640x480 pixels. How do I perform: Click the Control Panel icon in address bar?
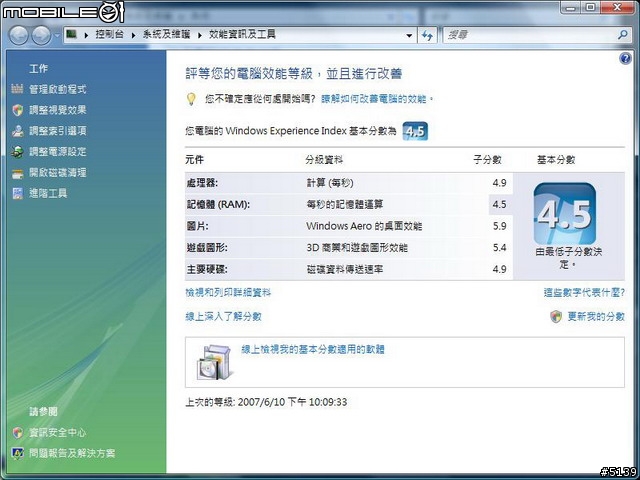pos(72,34)
